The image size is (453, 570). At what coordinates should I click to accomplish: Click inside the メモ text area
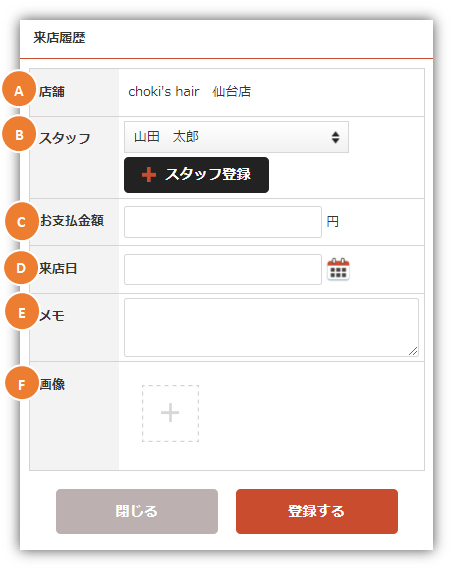click(x=271, y=328)
